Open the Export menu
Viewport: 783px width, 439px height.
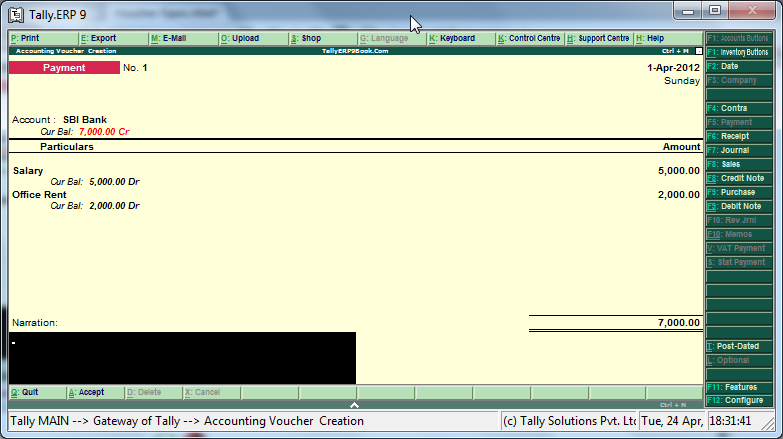113,38
